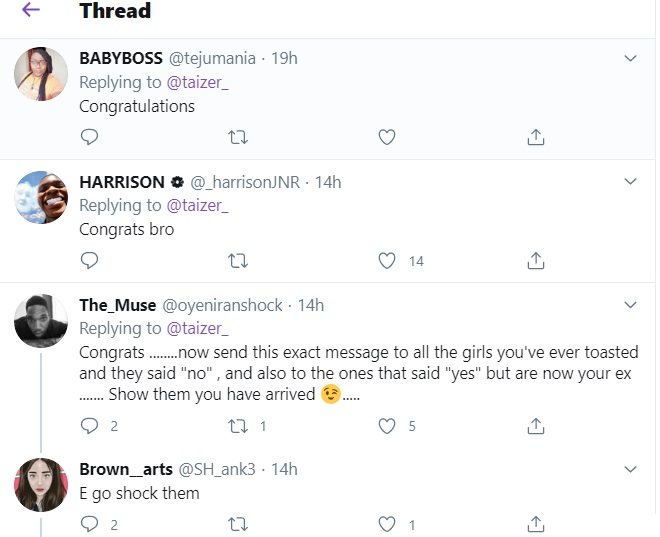The height and width of the screenshot is (537, 660).
Task: Reply to HARRISON's "Congrats bro" tweet
Action: (89, 261)
